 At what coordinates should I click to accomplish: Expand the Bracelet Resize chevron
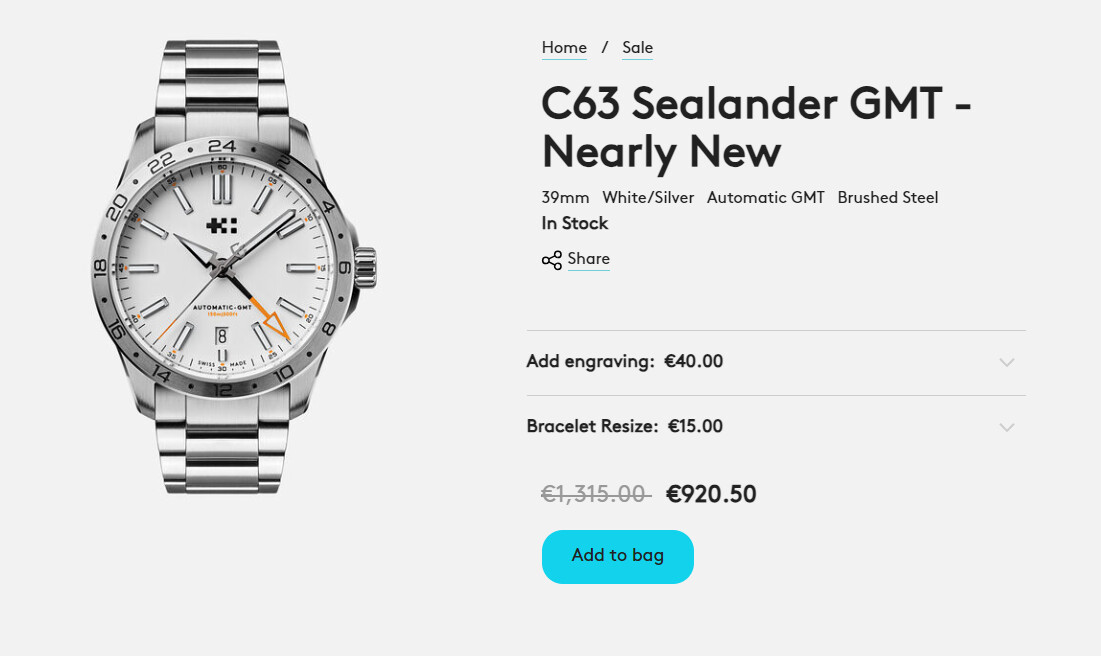pos(1007,427)
